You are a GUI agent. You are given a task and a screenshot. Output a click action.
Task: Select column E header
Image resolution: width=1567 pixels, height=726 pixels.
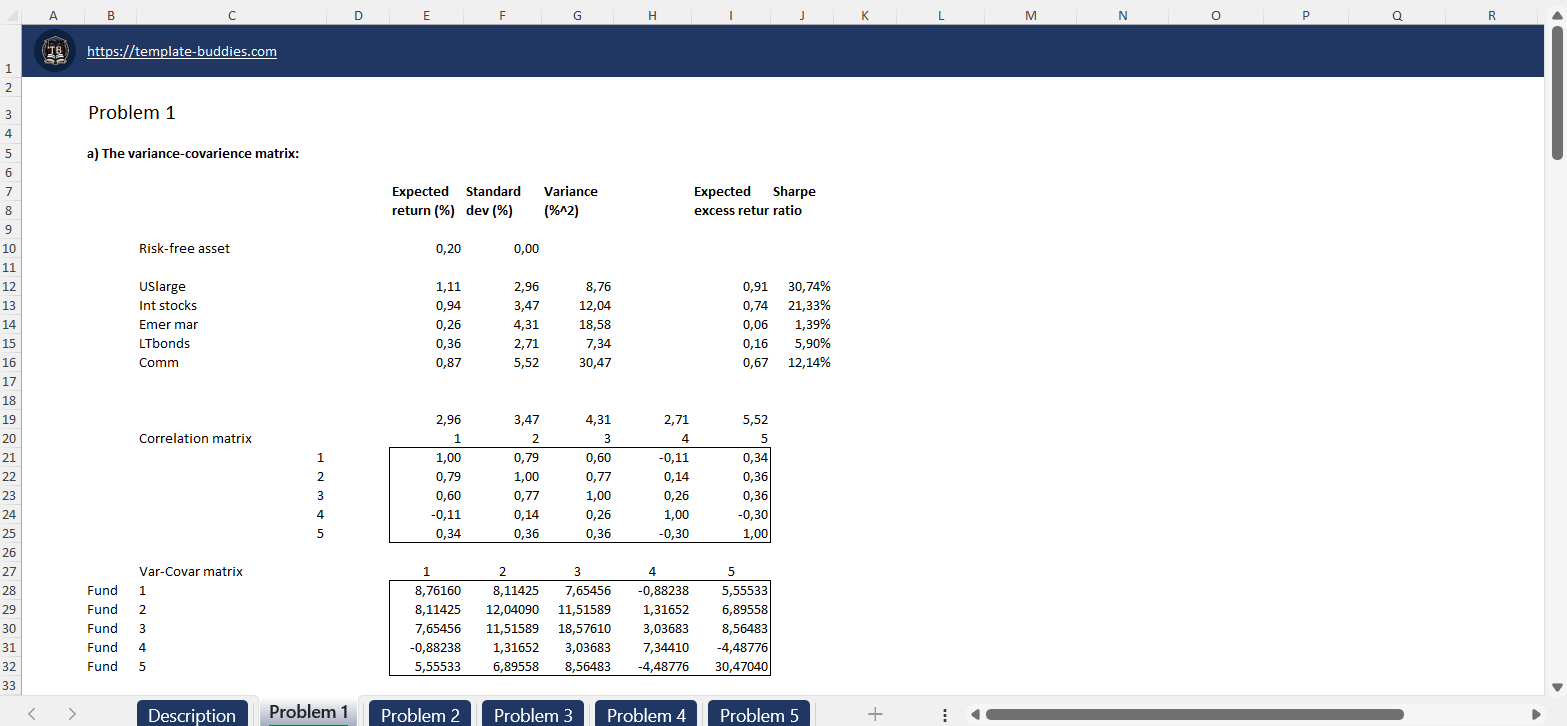(427, 15)
